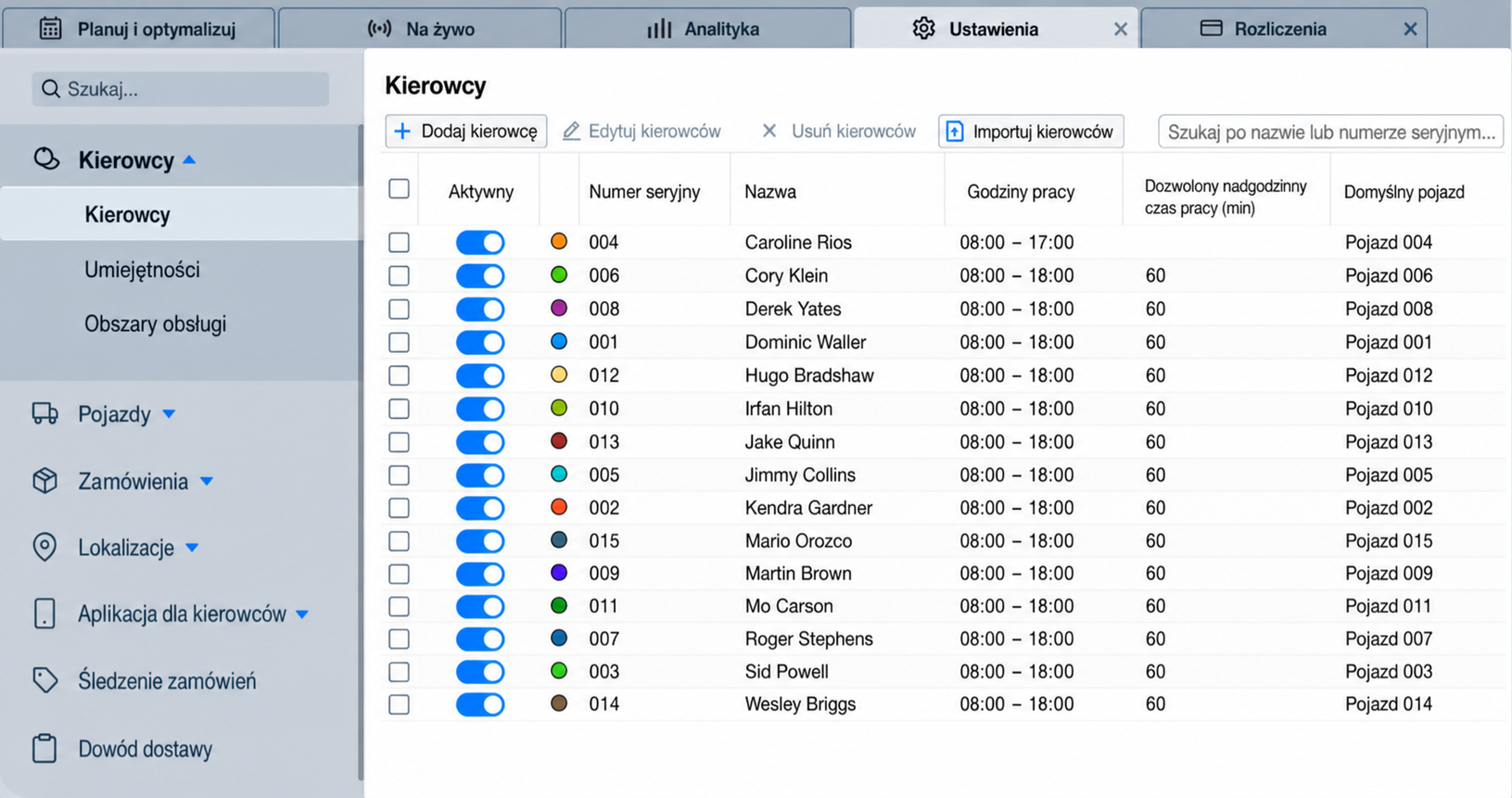Image resolution: width=1512 pixels, height=798 pixels.
Task: Collapse the Kierowcy sidebar section arrow
Action: pos(189,159)
